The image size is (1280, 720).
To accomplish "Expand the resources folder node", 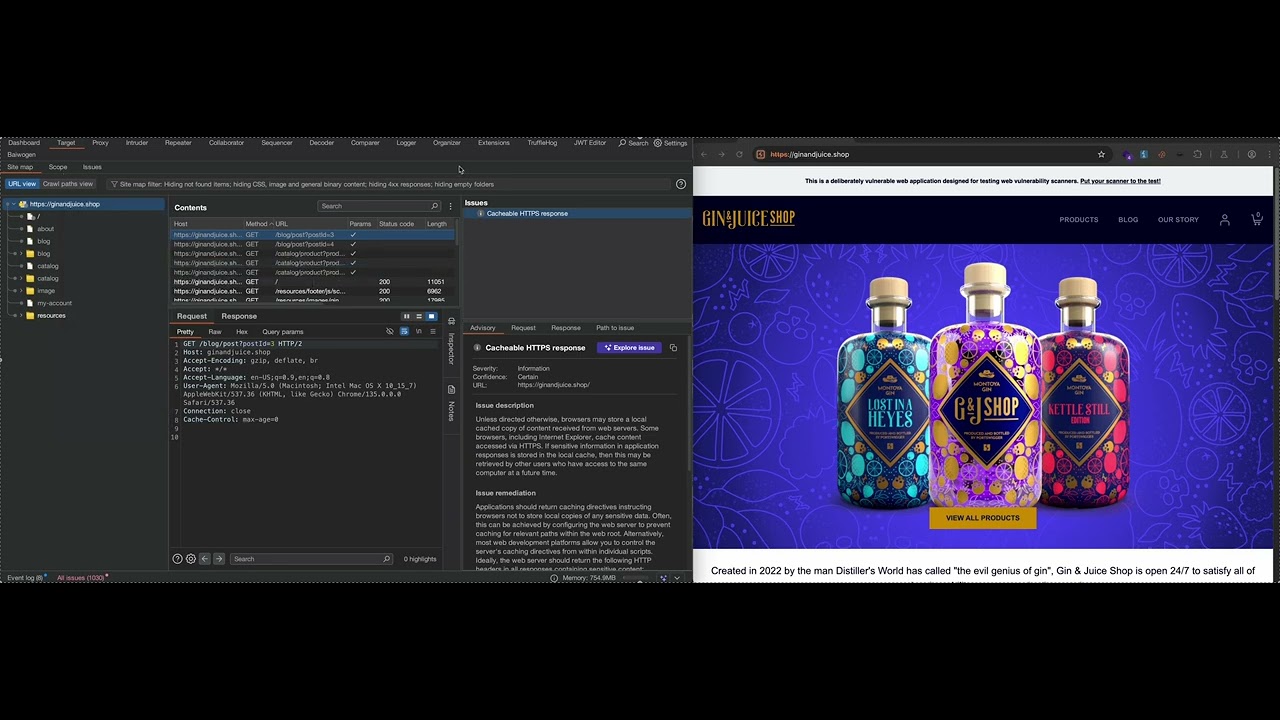I will tap(20, 316).
